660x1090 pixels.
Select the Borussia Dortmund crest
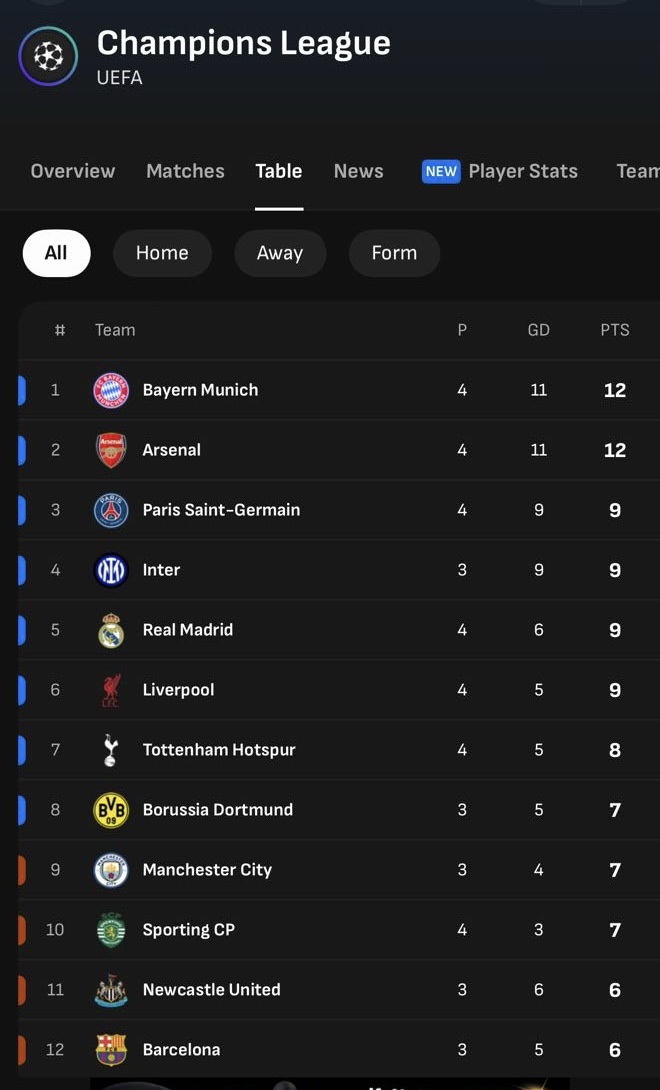(x=111, y=810)
